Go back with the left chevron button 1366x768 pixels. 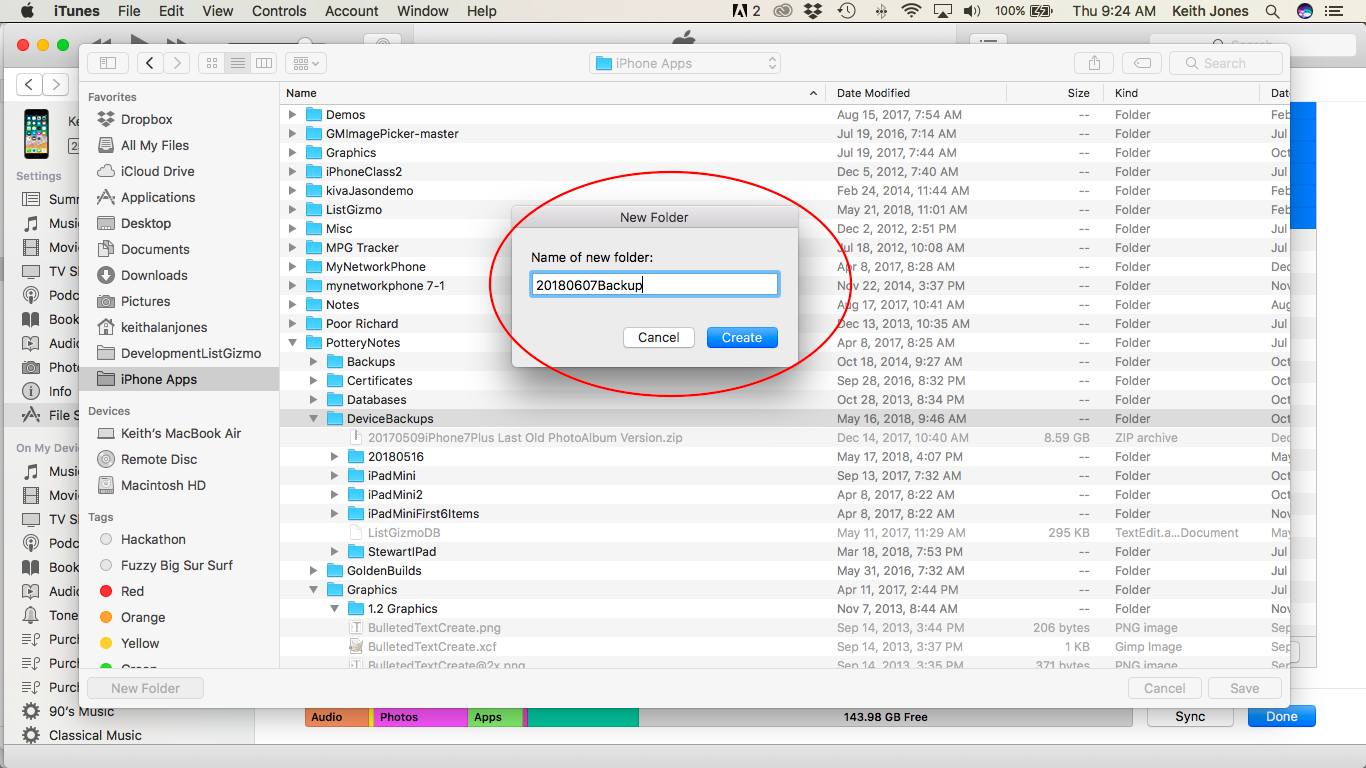[x=150, y=63]
